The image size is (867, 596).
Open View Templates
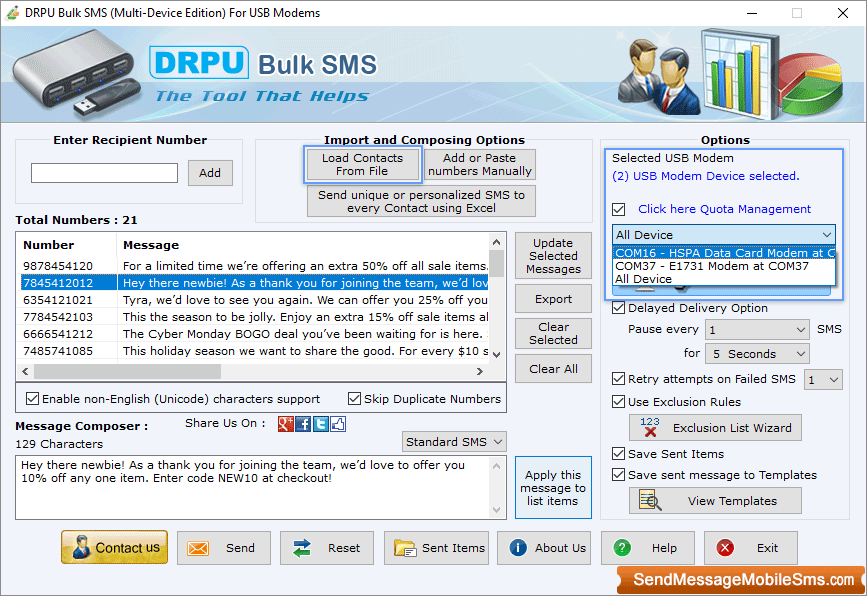[x=715, y=501]
